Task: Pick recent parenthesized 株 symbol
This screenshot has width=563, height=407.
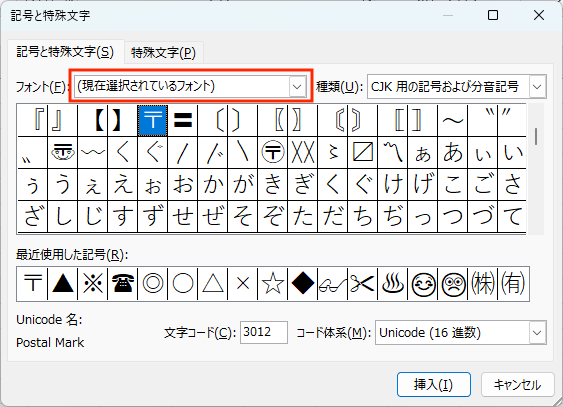Action: pyautogui.click(x=483, y=284)
